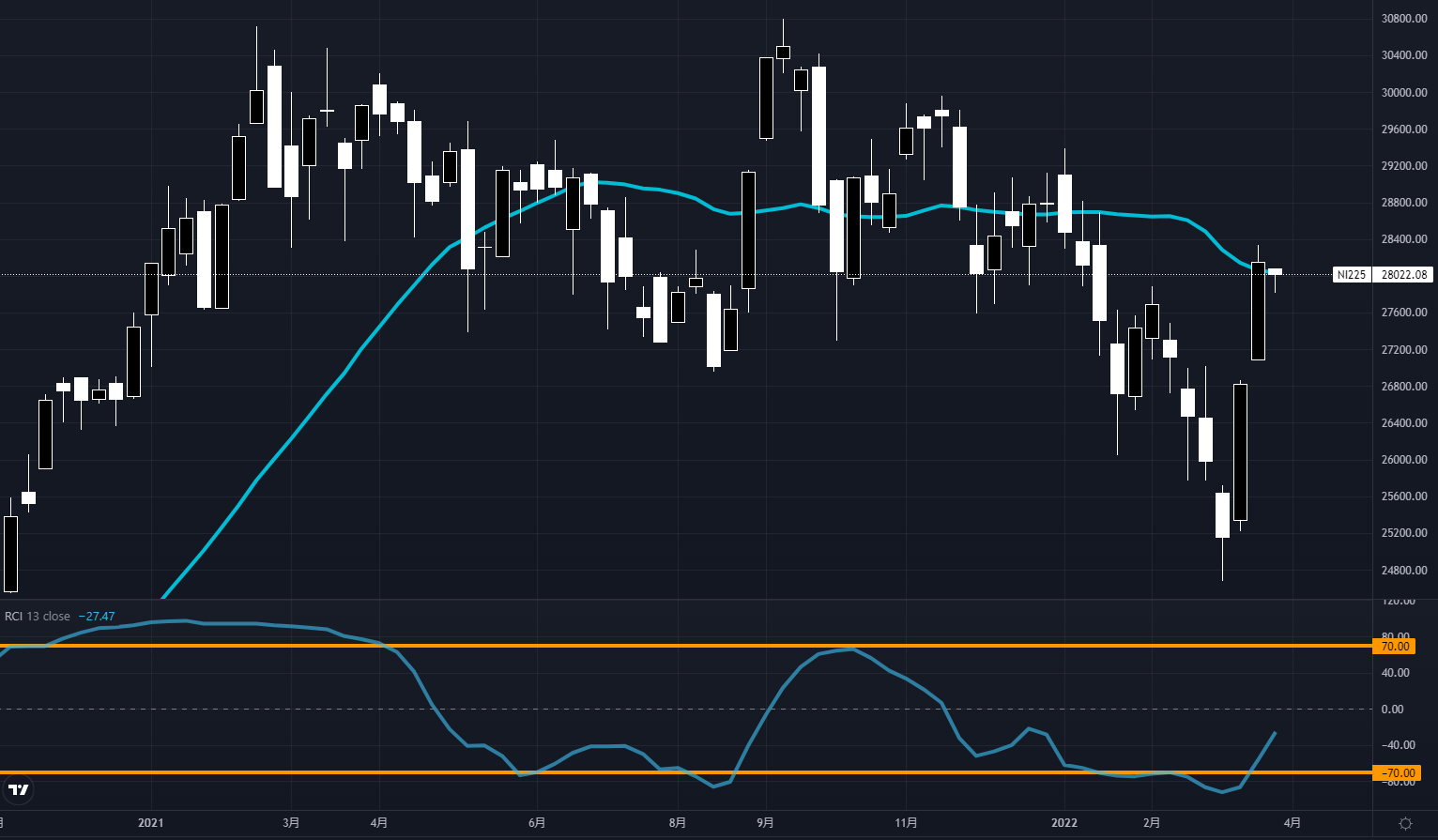
Task: Click the 2021 marker on time axis
Action: tap(151, 823)
